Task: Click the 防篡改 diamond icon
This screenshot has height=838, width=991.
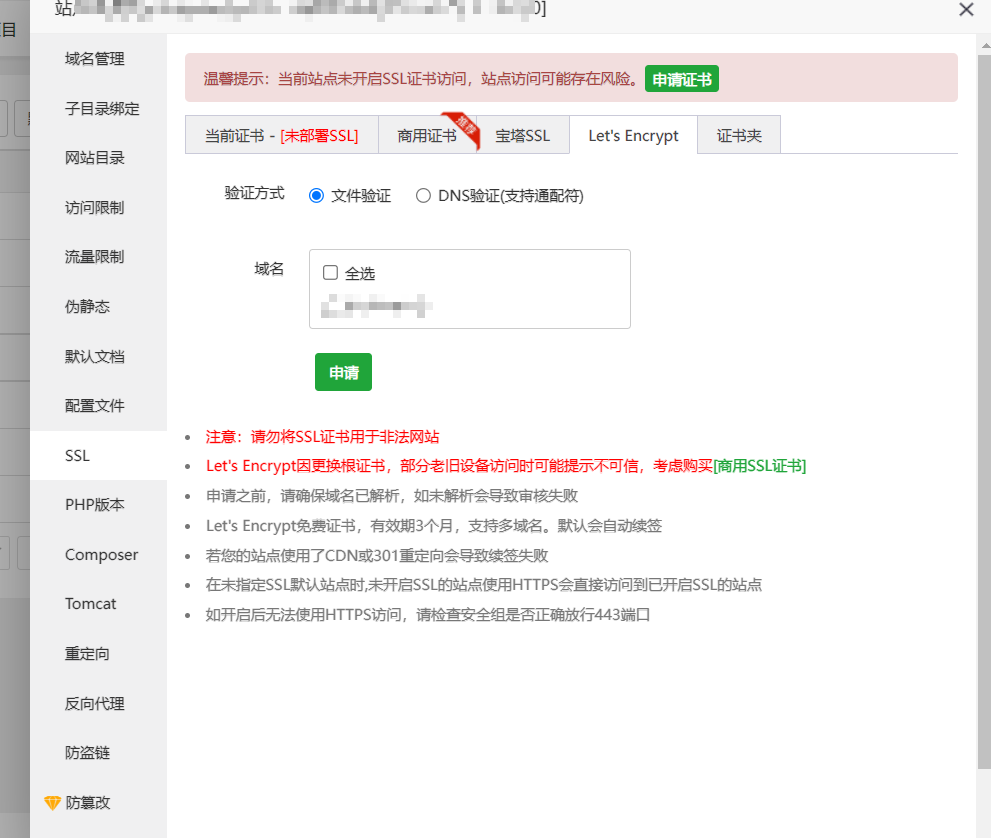Action: (x=52, y=803)
